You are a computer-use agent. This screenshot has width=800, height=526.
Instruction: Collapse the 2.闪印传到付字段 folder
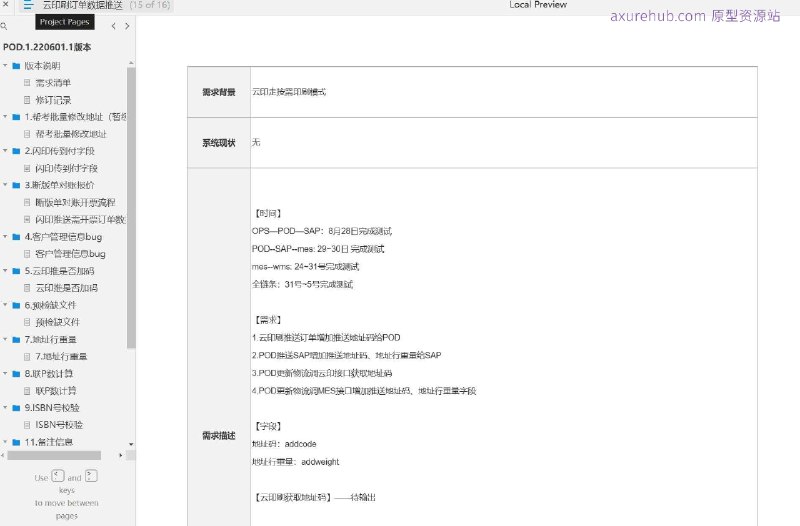[x=5, y=151]
